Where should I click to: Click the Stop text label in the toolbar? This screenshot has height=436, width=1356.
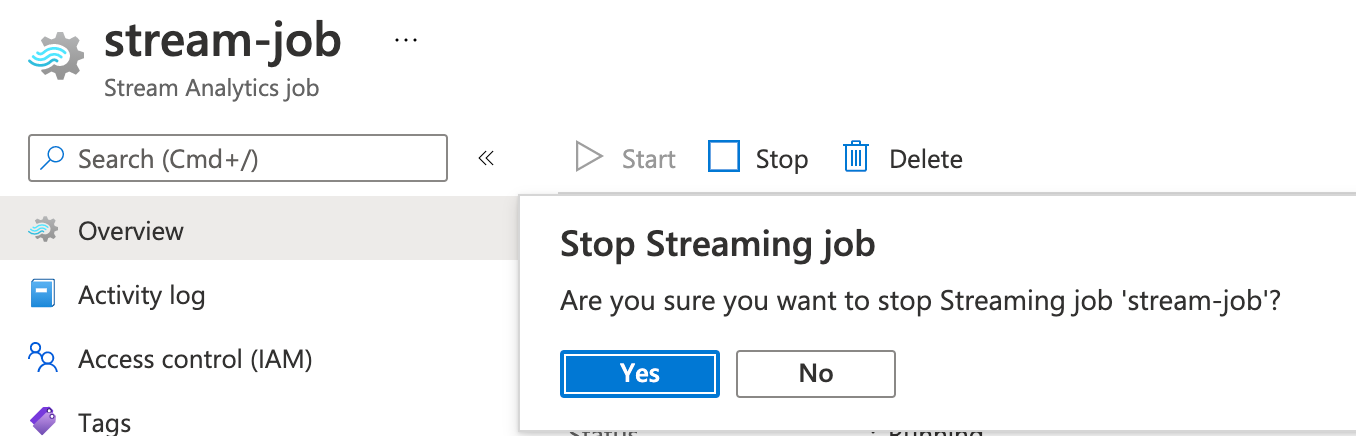(782, 159)
